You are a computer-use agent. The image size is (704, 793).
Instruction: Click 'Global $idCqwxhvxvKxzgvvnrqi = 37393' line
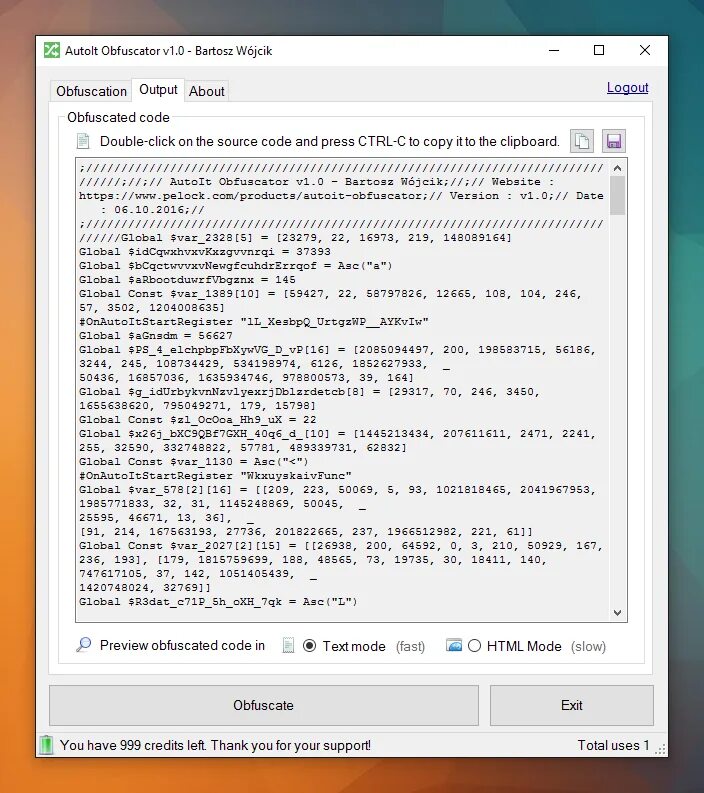(x=205, y=252)
